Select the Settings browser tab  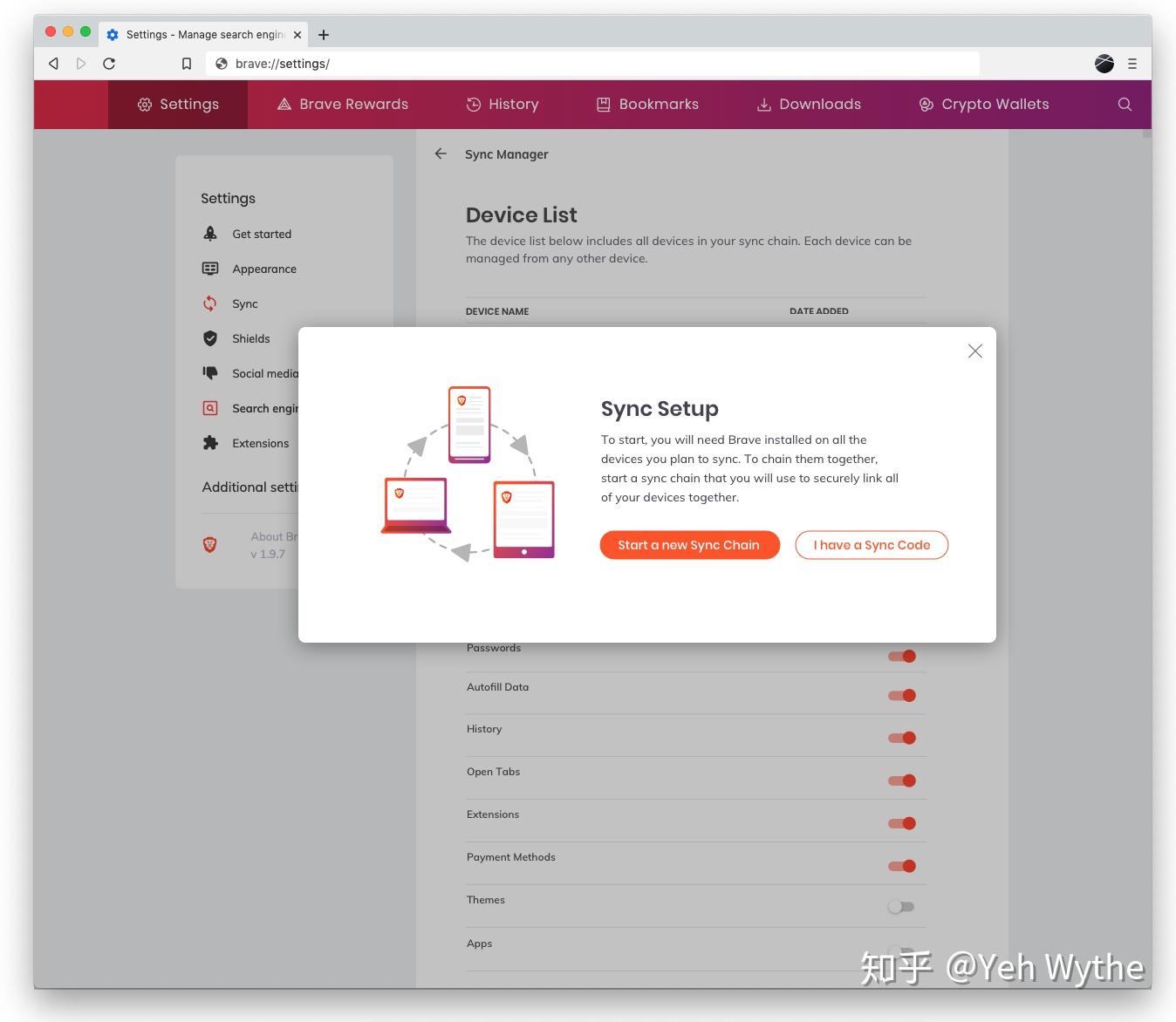point(203,35)
